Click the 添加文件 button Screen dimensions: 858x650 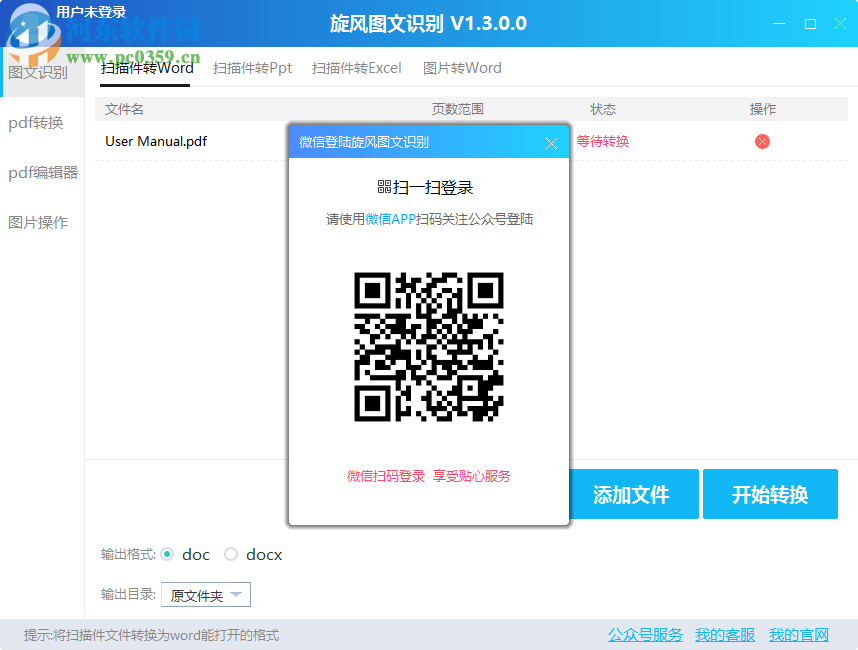634,494
